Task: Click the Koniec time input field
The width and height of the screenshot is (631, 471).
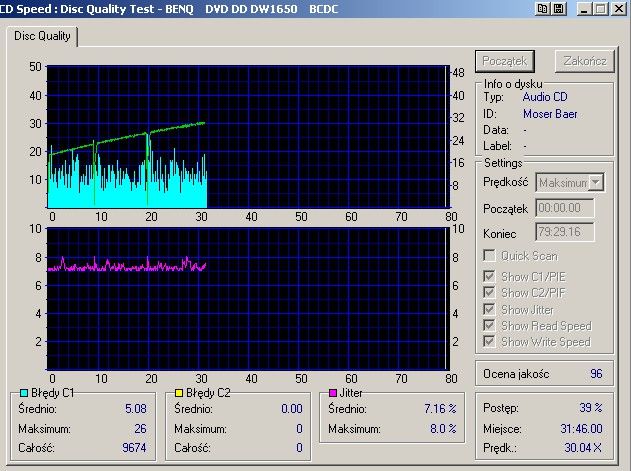Action: coord(565,232)
